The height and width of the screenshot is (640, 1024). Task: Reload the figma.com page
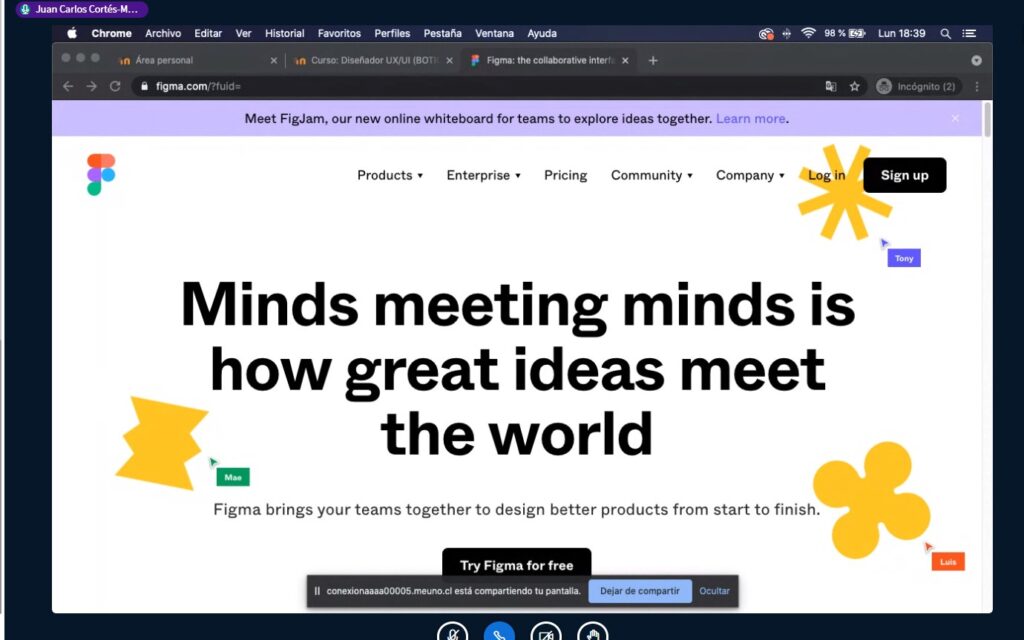[x=115, y=86]
